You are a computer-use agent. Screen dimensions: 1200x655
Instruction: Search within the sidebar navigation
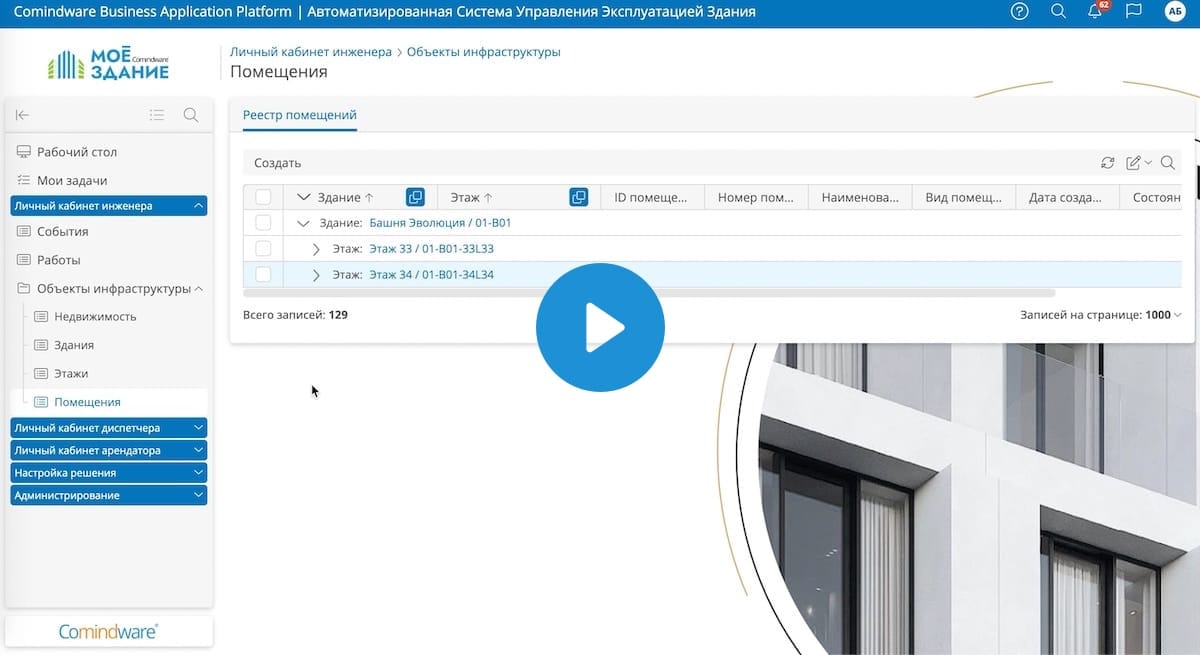pos(191,115)
